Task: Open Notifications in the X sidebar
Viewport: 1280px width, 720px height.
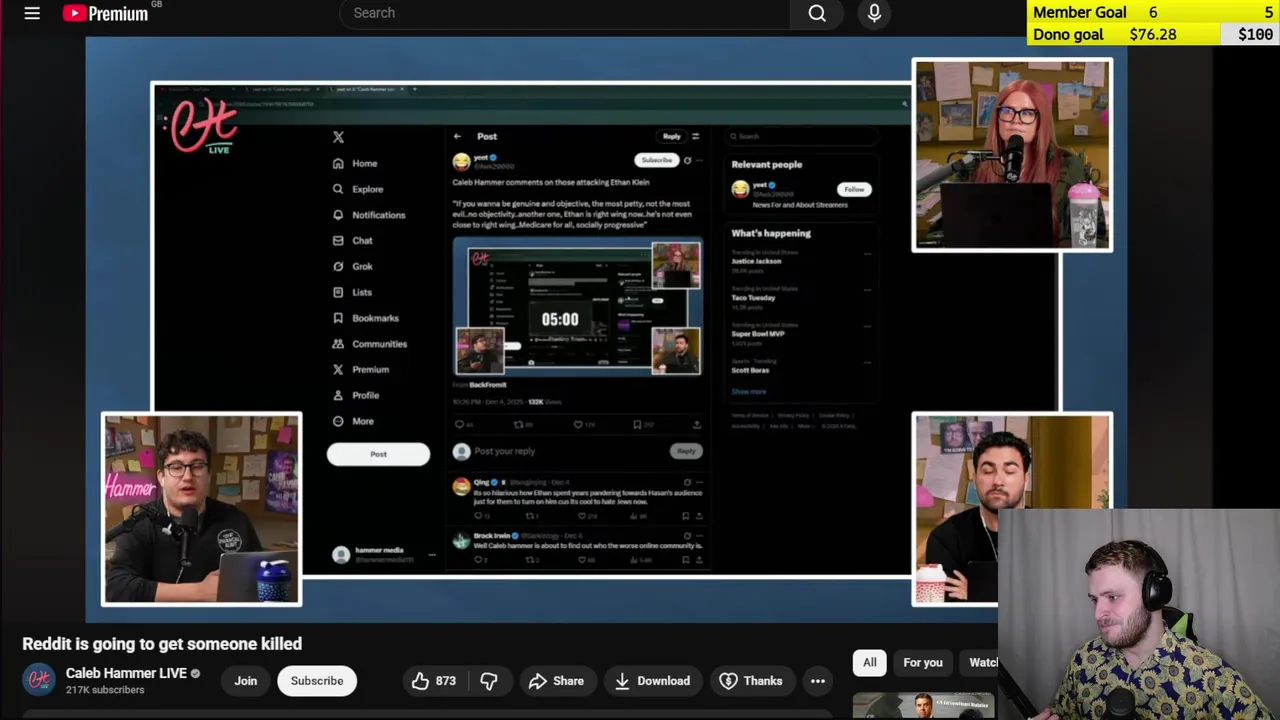Action: pos(369,215)
